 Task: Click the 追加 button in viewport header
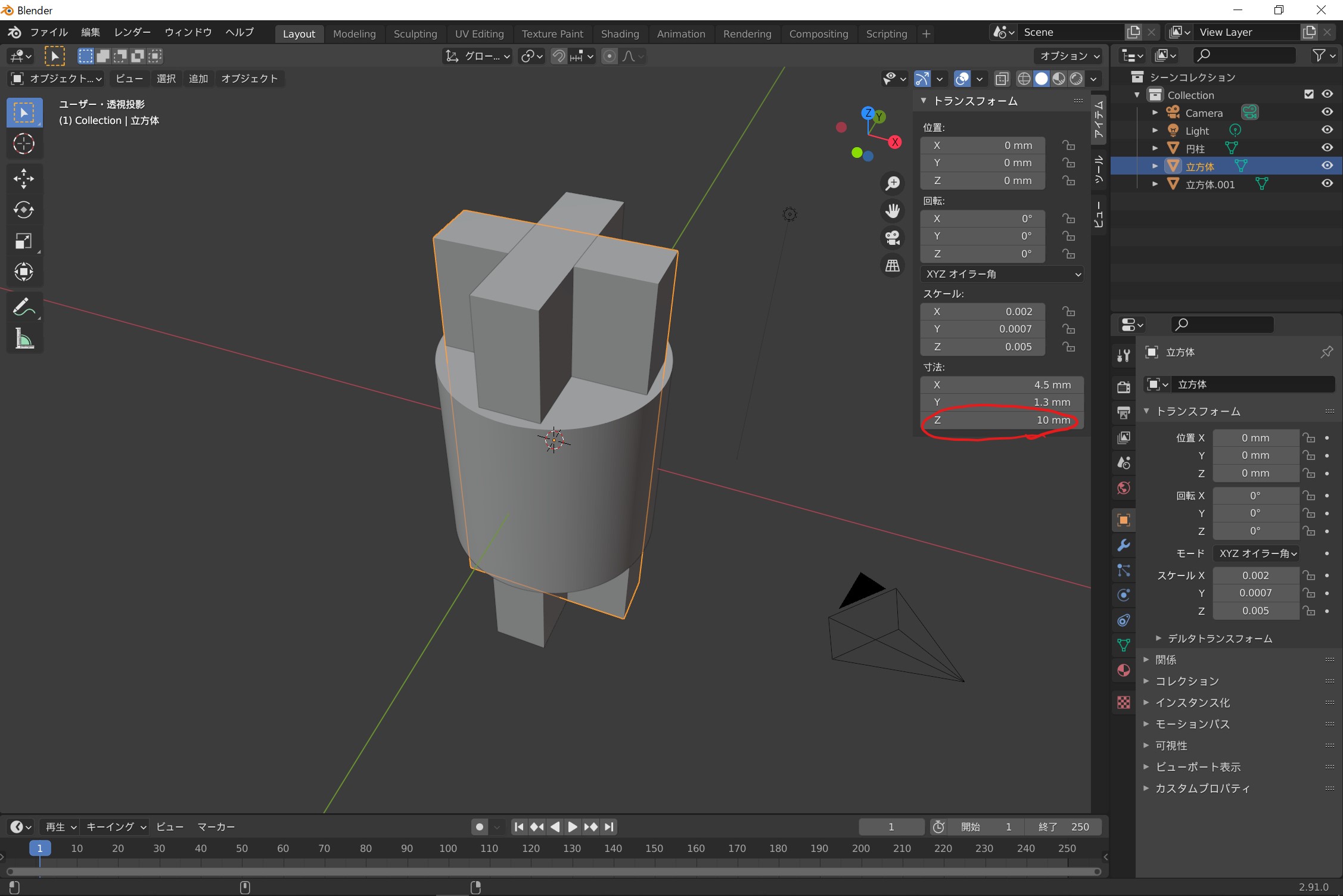pyautogui.click(x=198, y=79)
